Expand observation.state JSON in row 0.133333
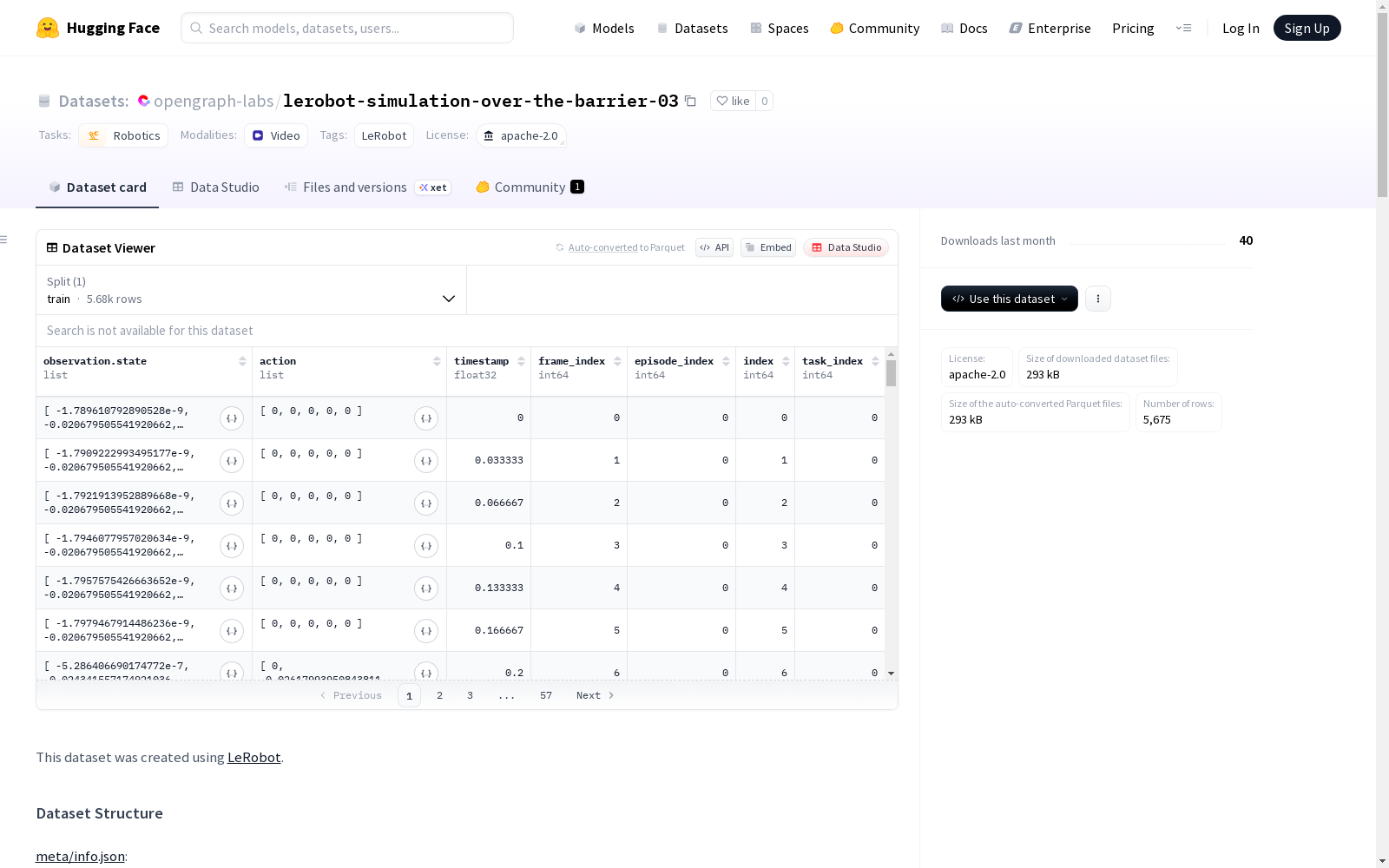 (x=232, y=589)
